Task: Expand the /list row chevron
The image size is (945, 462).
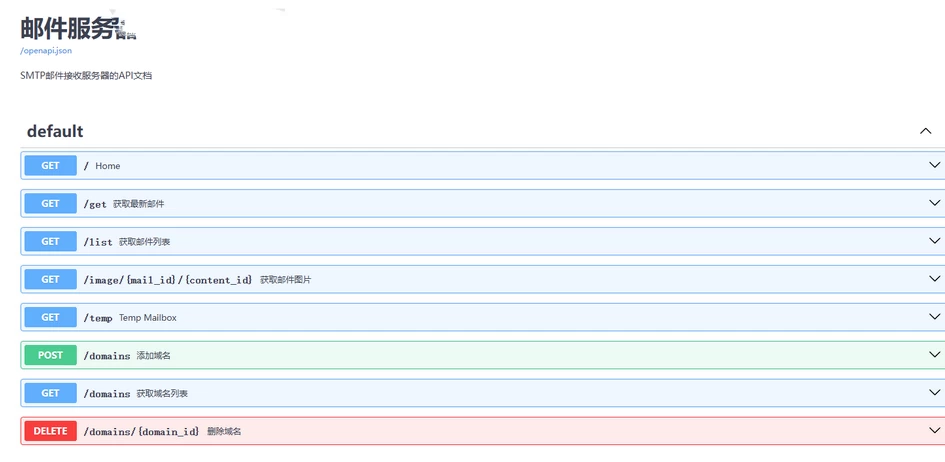Action: pos(935,242)
